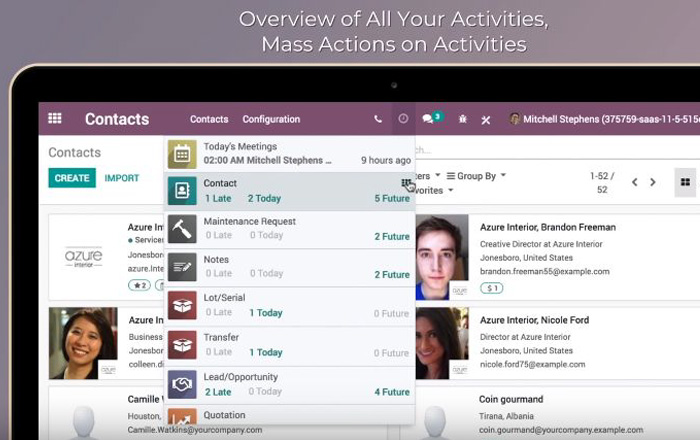
Task: Click the search input field
Action: click(x=557, y=150)
